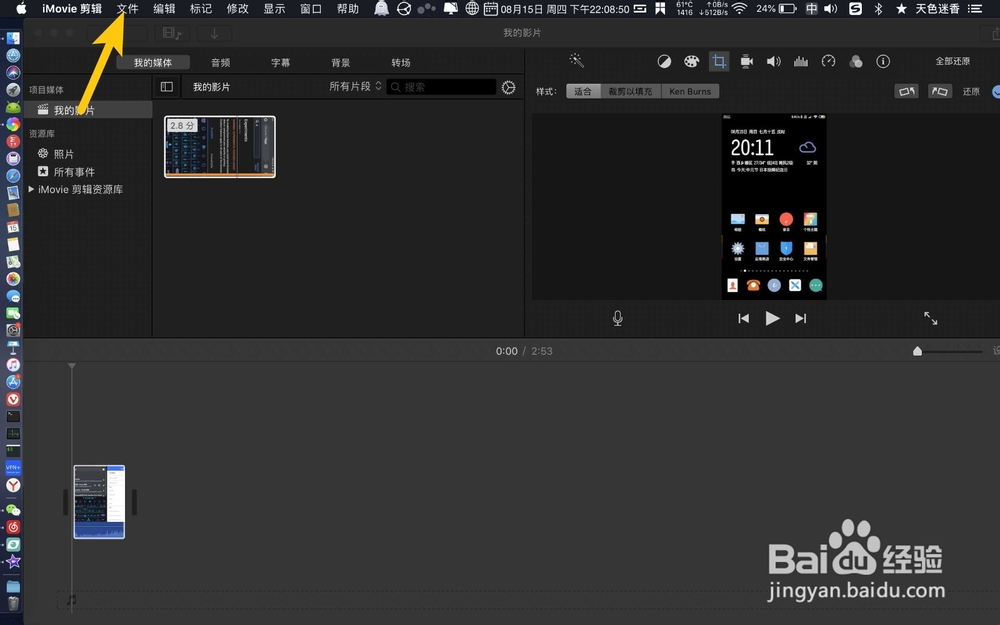
Task: Click the import media down-arrow button
Action: pos(214,33)
